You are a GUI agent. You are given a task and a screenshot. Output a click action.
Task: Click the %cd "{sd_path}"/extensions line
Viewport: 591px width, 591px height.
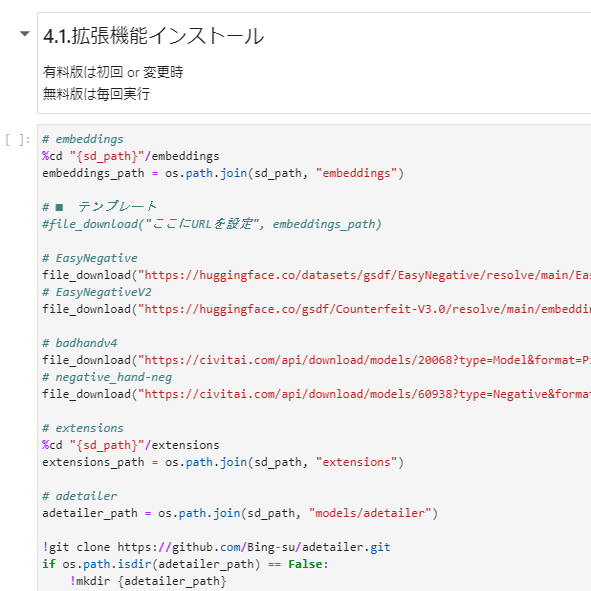131,445
